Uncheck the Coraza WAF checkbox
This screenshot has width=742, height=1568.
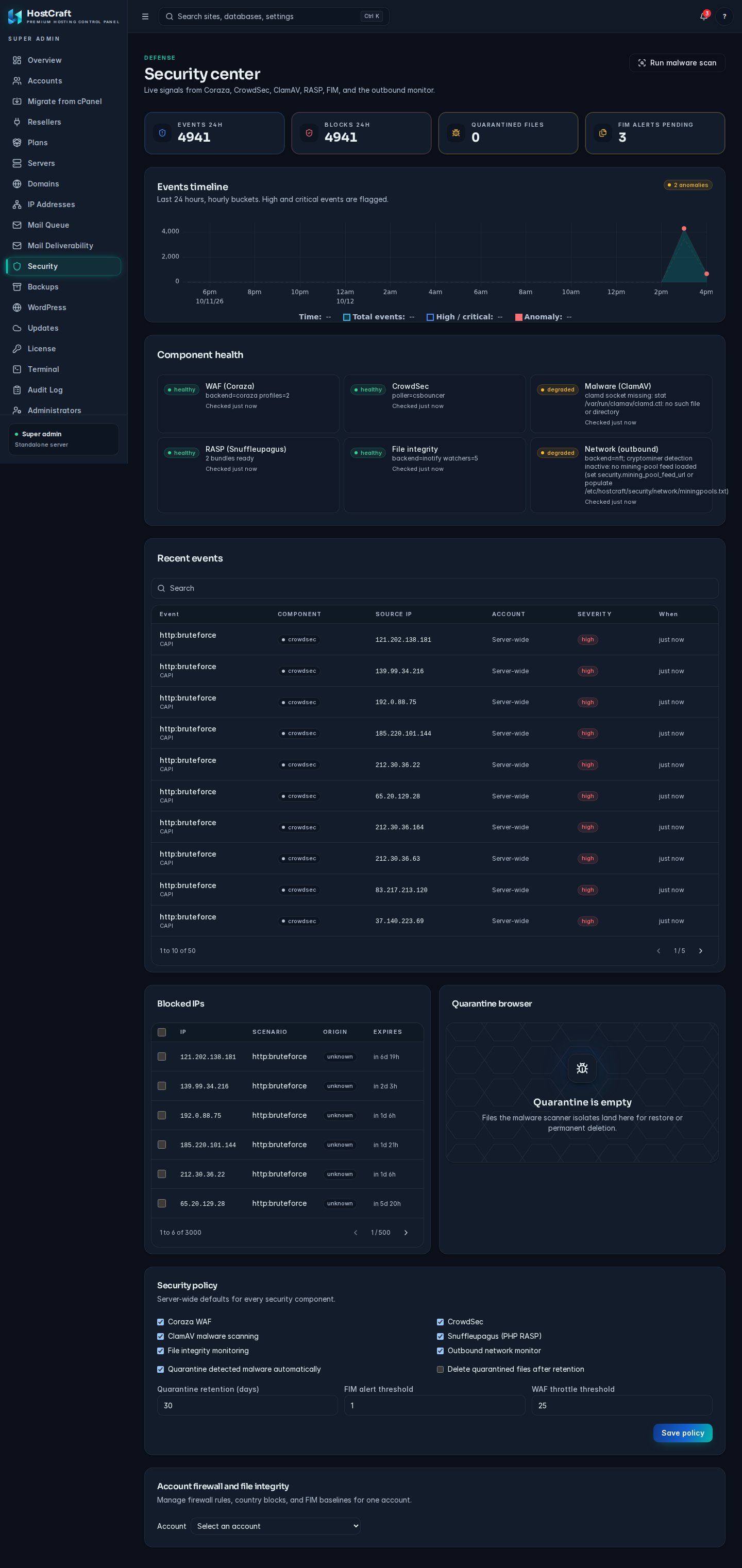161,1321
